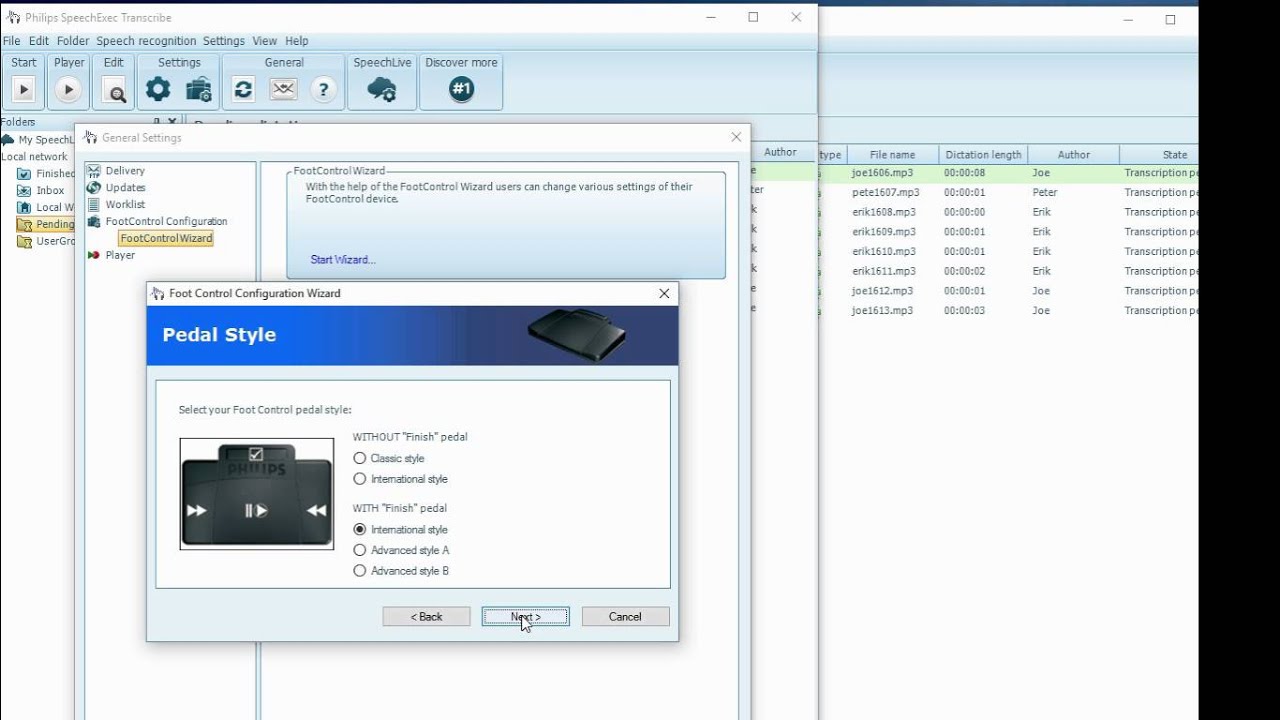Select the joe1606.mp3 file row

1008,173
